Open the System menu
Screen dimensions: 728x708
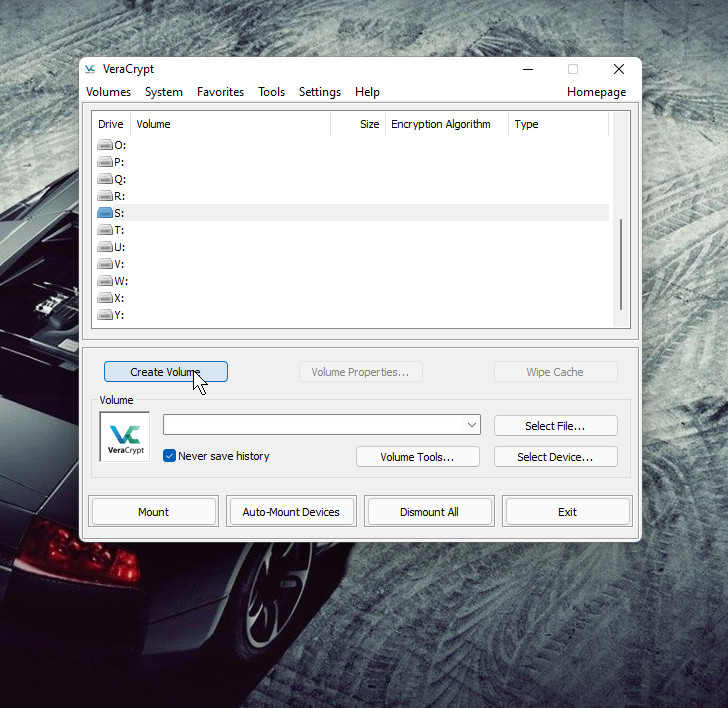tap(163, 92)
